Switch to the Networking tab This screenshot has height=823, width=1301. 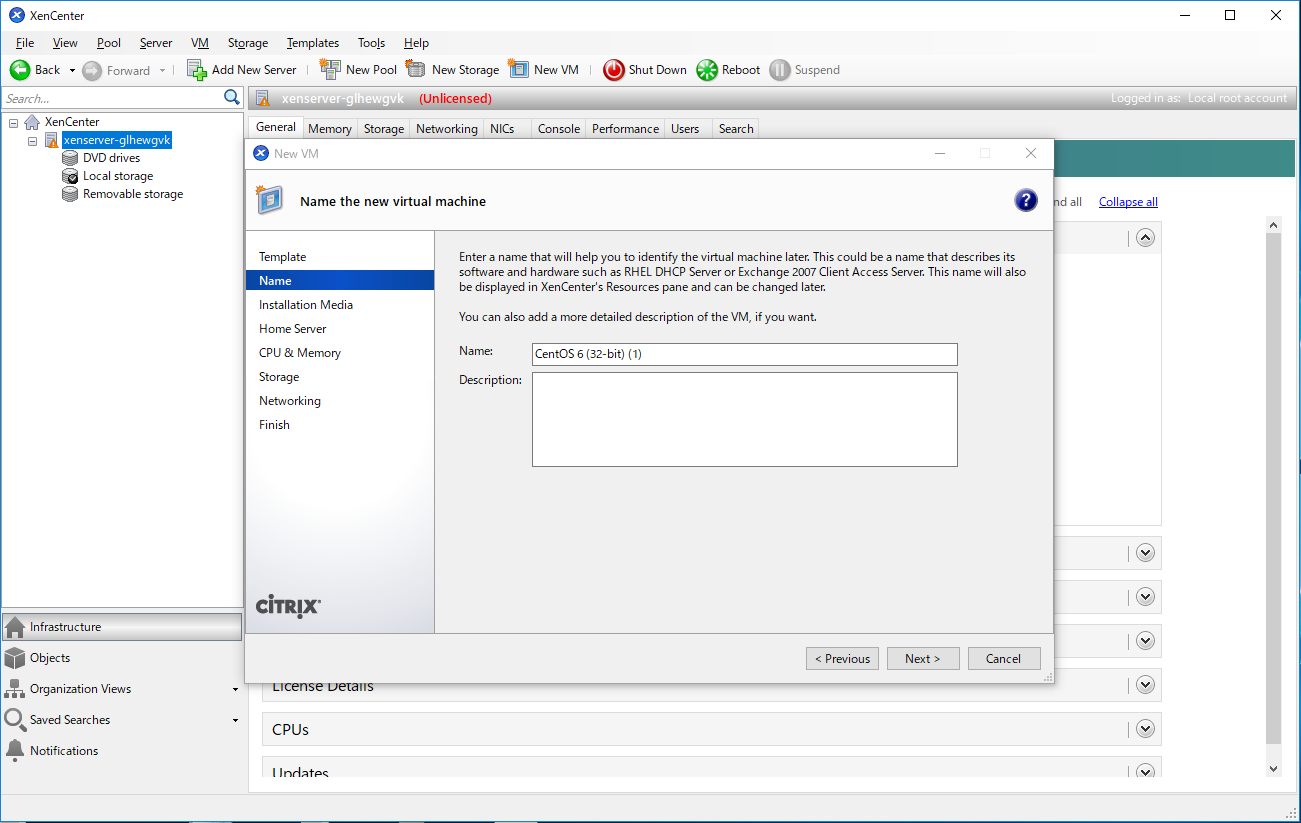tap(447, 129)
